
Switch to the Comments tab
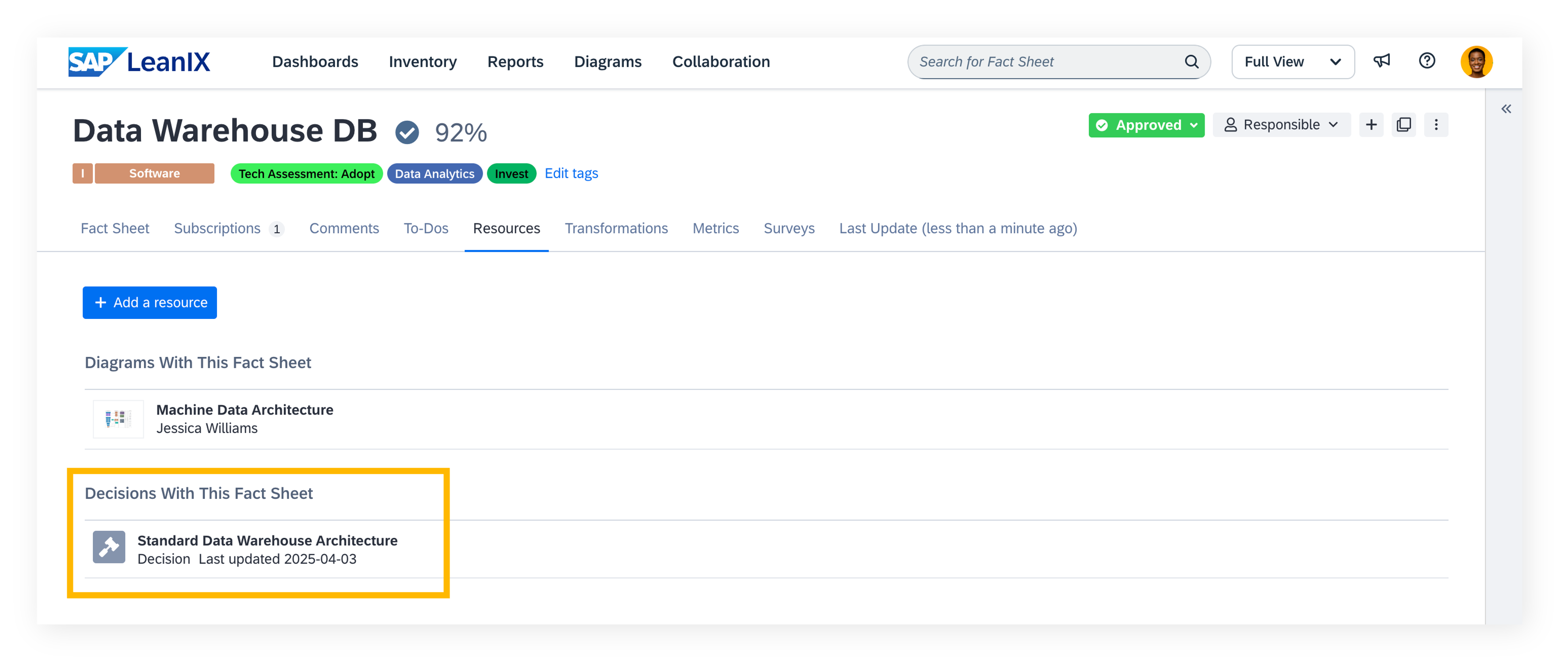pyautogui.click(x=344, y=228)
